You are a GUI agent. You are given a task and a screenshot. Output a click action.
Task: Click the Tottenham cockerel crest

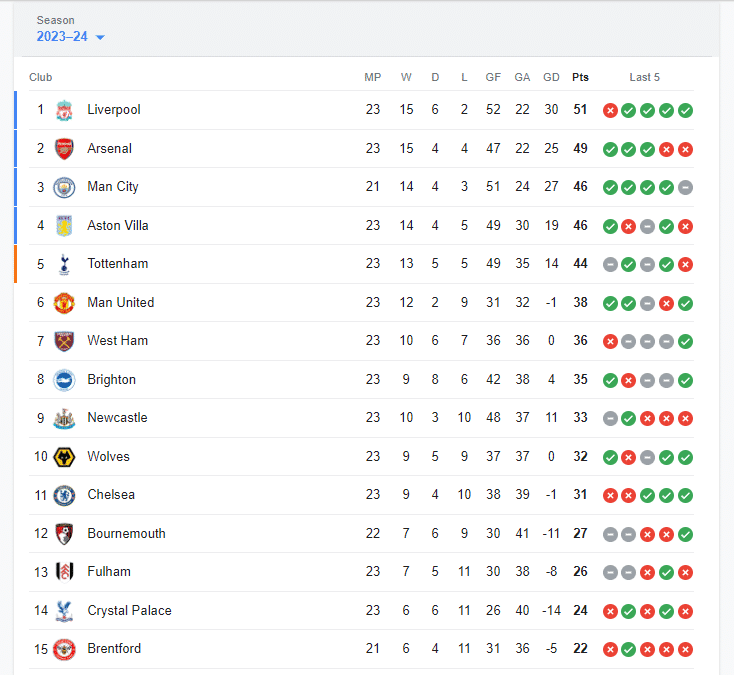(64, 264)
